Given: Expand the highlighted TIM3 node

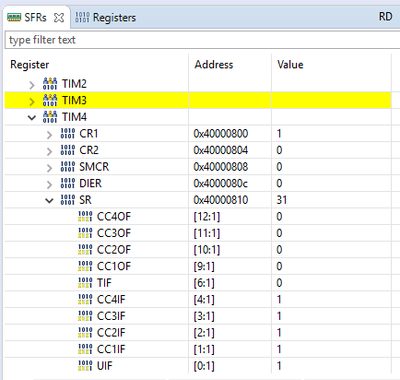Looking at the screenshot, I should point(32,101).
